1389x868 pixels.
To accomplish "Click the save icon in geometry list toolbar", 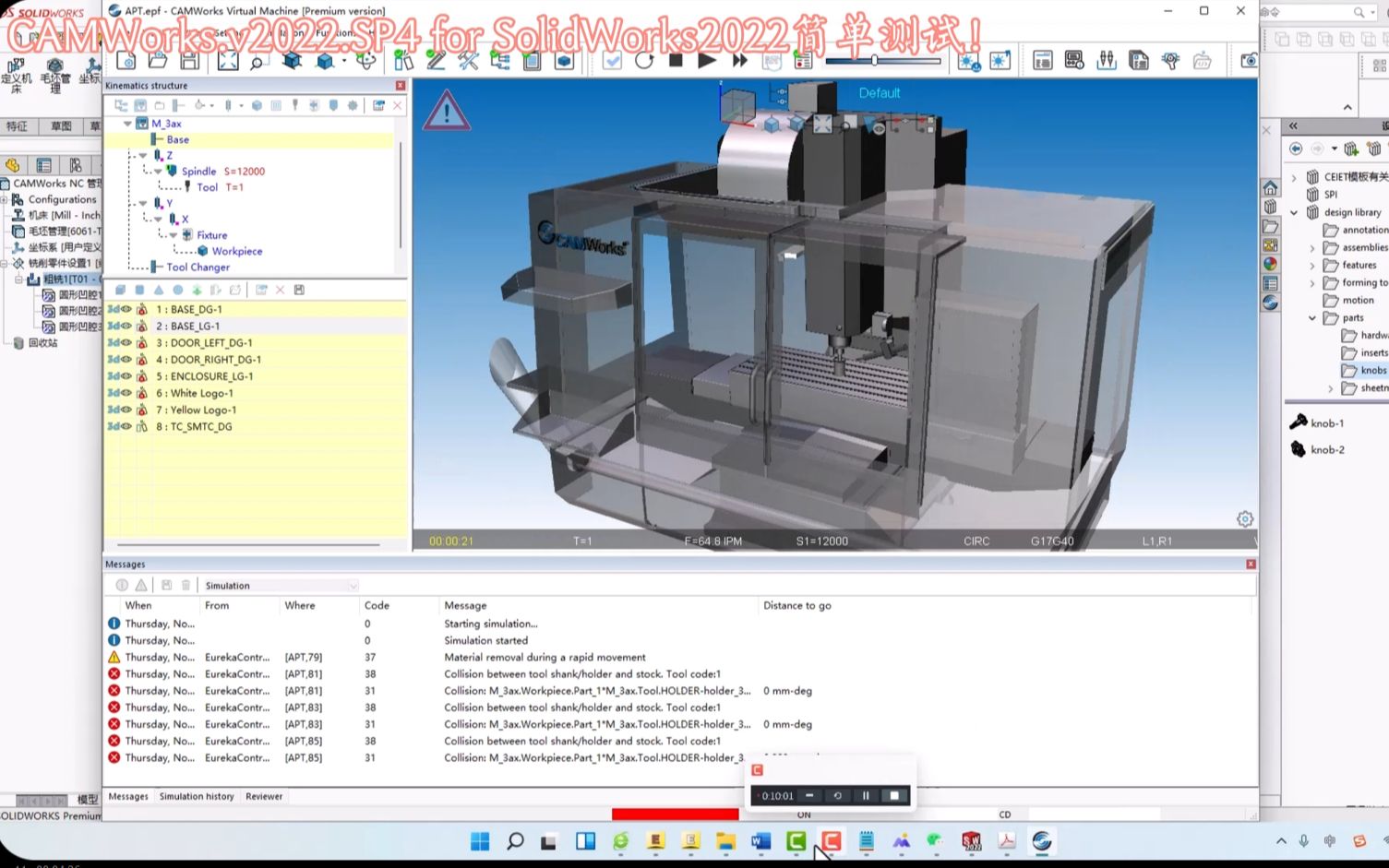I will click(x=299, y=290).
